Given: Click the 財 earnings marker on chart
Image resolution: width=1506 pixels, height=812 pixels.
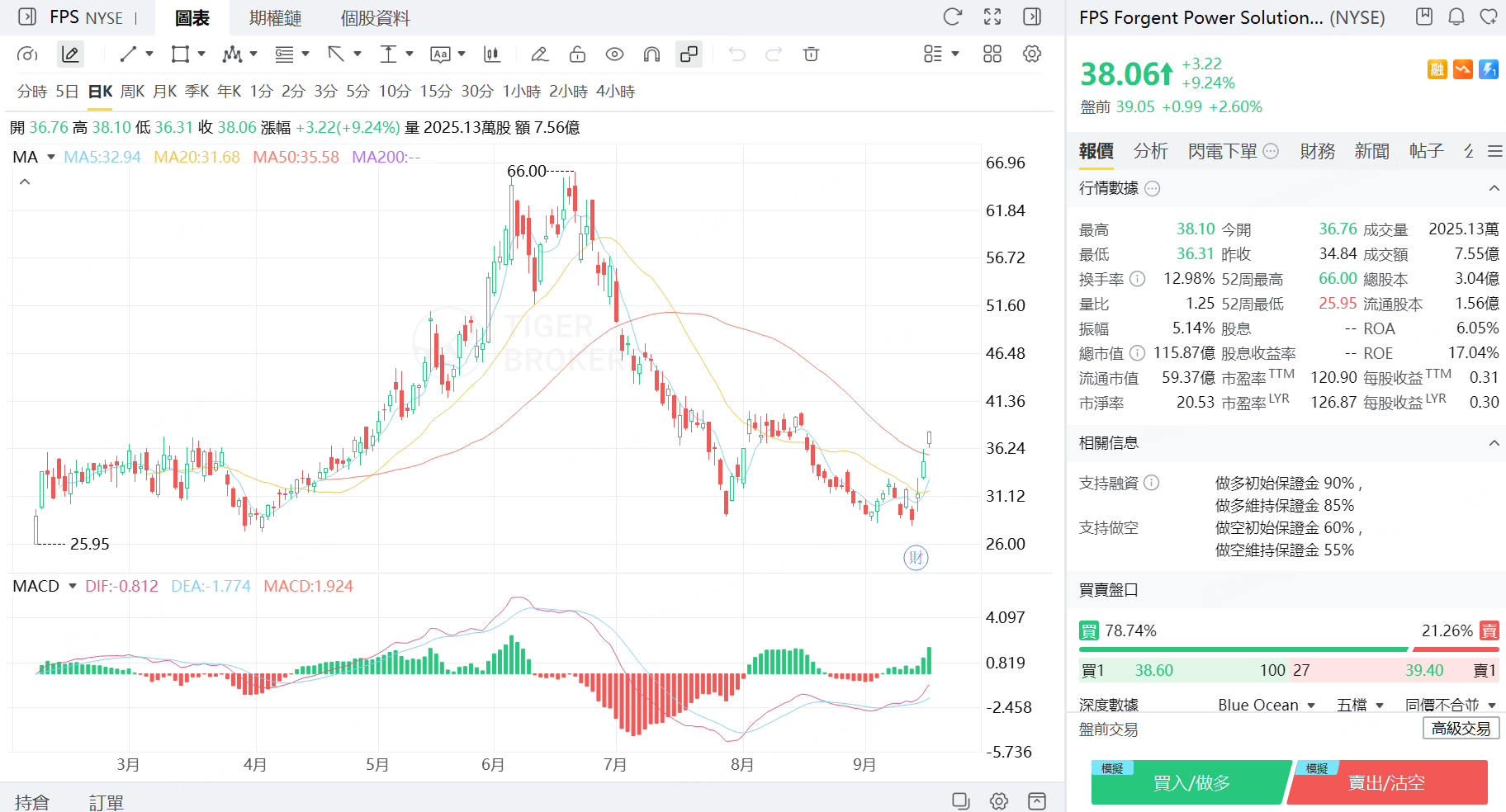Looking at the screenshot, I should pos(916,558).
